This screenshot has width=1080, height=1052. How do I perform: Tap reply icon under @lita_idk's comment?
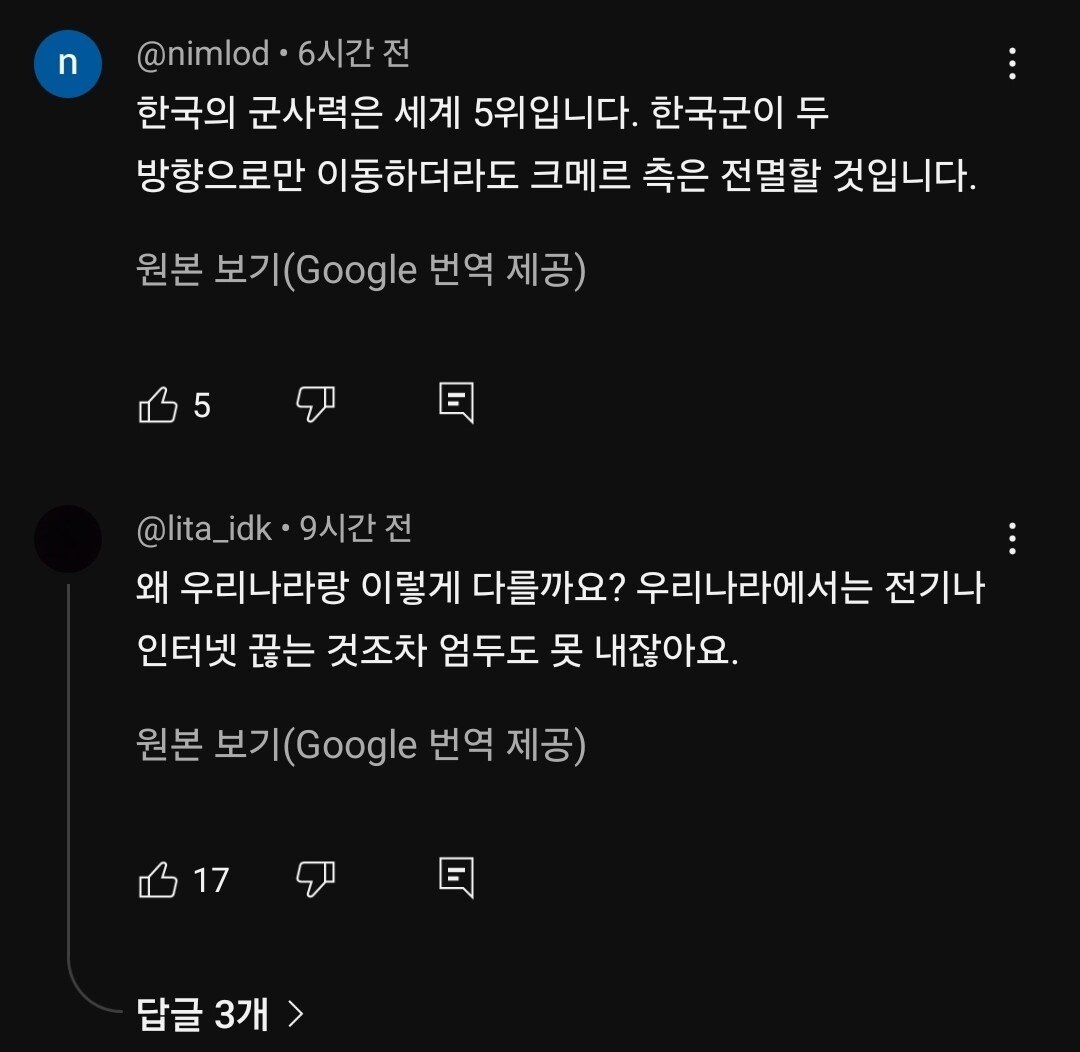click(456, 878)
